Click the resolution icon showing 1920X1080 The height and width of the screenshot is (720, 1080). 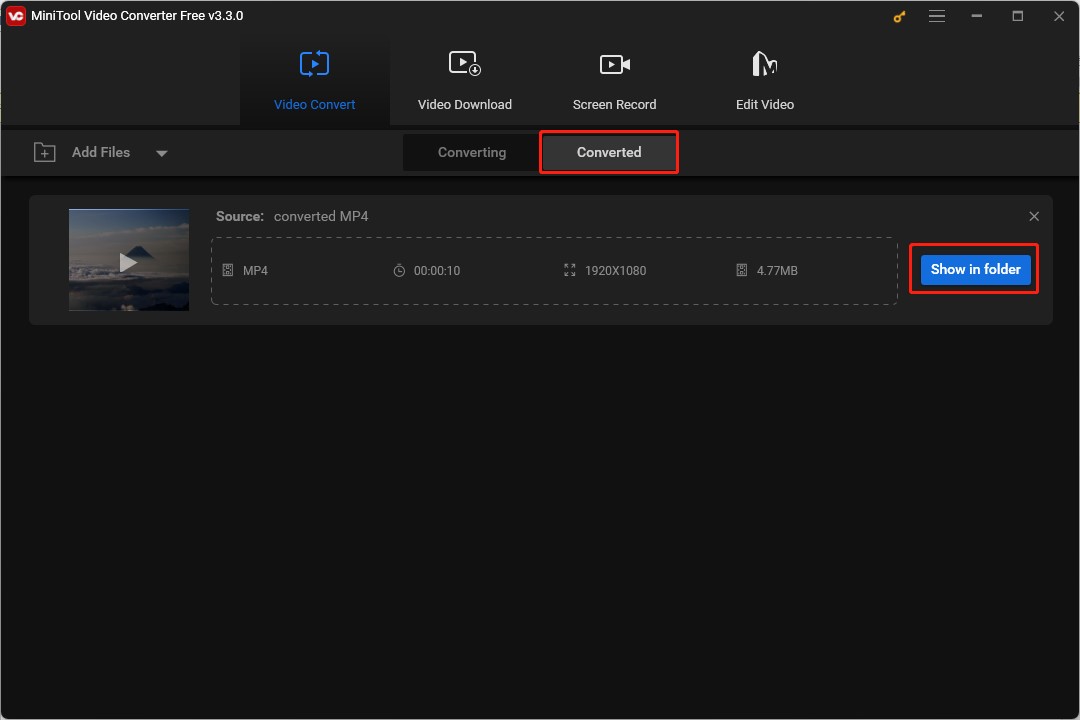[568, 270]
